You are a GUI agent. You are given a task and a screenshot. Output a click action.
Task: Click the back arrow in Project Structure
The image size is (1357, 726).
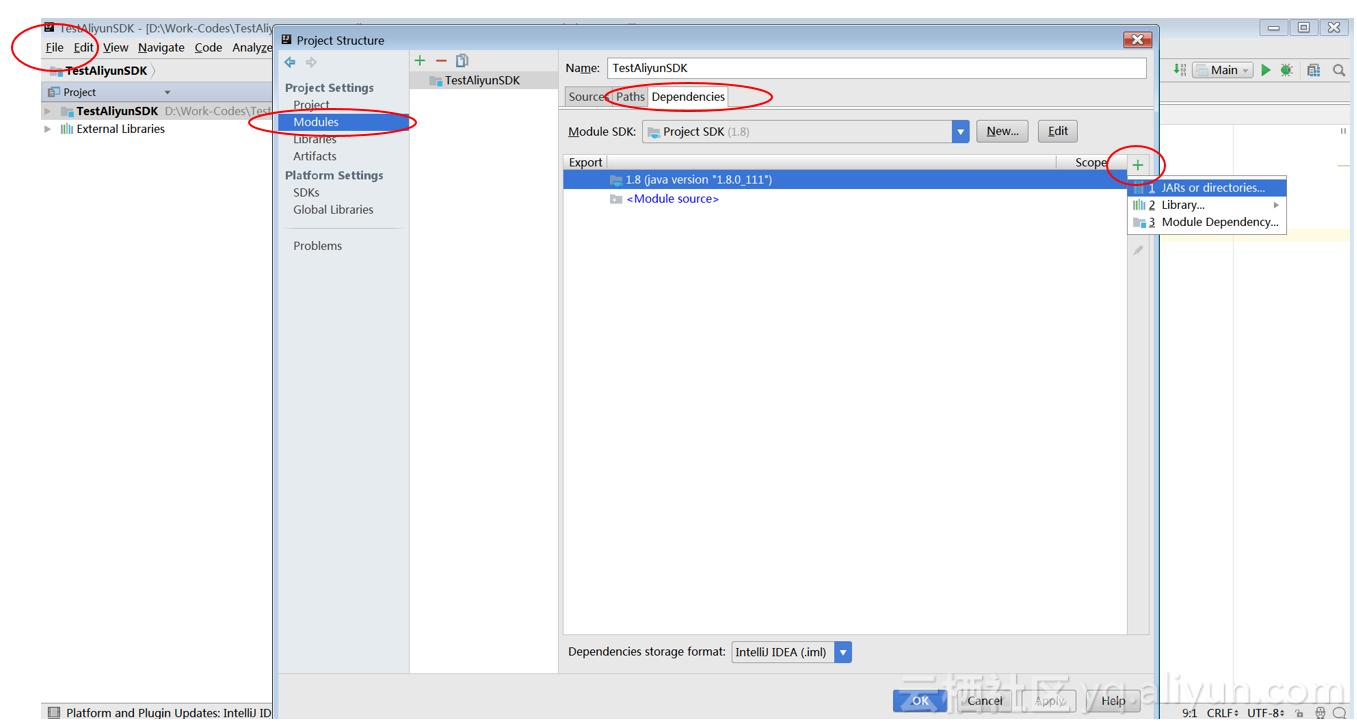click(x=290, y=62)
